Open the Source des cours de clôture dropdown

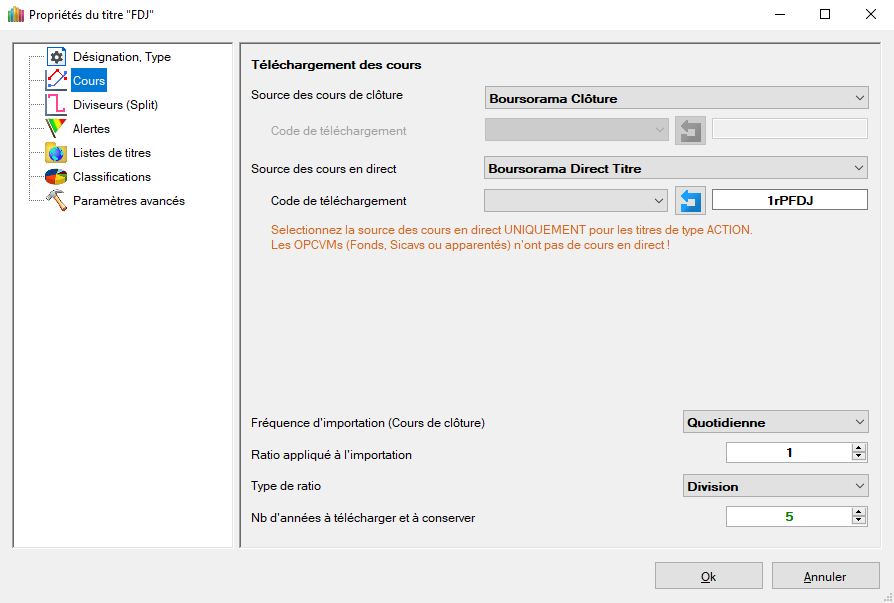click(x=676, y=98)
